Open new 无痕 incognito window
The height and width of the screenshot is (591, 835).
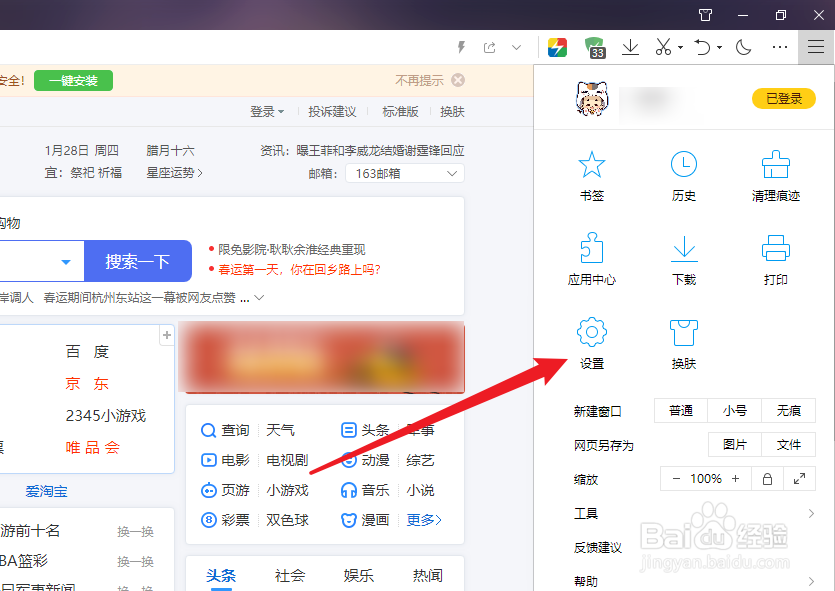click(788, 411)
